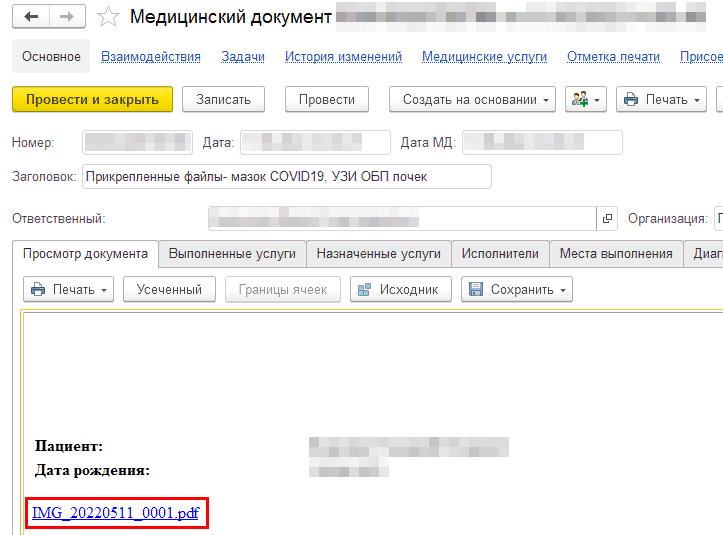Open the IMG_20220511_0001.pdf attachment link
The height and width of the screenshot is (535, 723).
pyautogui.click(x=115, y=513)
